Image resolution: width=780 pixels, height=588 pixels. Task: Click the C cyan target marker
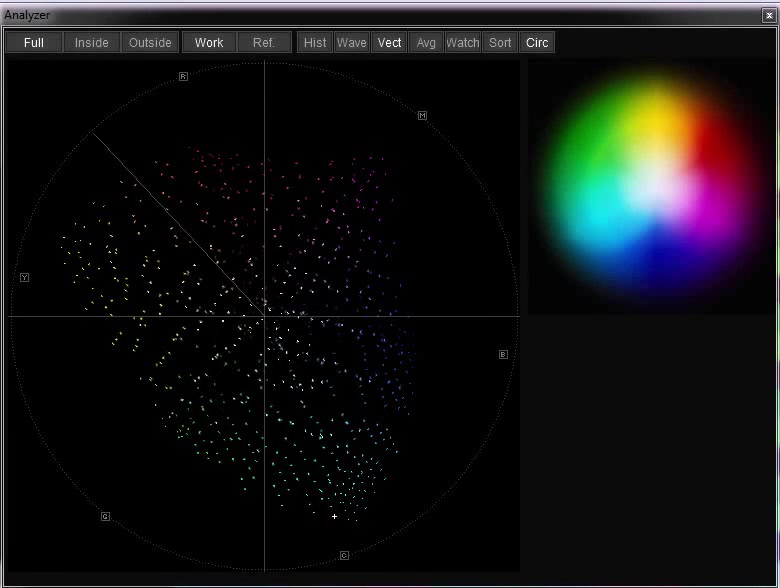point(344,555)
